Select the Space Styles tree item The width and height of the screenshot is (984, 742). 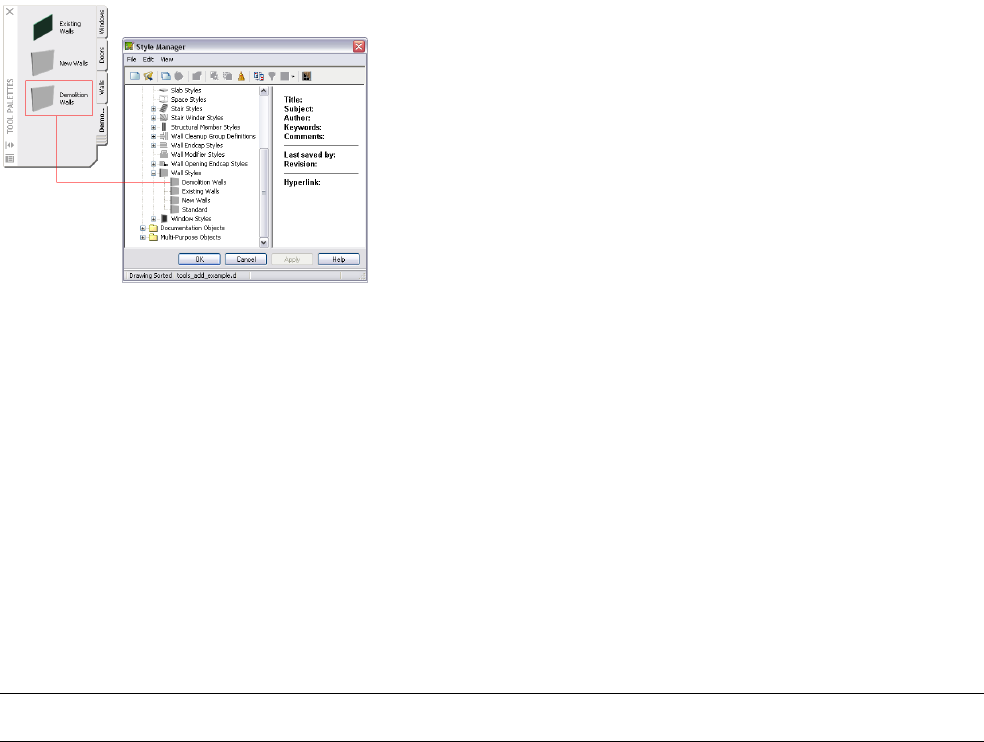coord(188,99)
